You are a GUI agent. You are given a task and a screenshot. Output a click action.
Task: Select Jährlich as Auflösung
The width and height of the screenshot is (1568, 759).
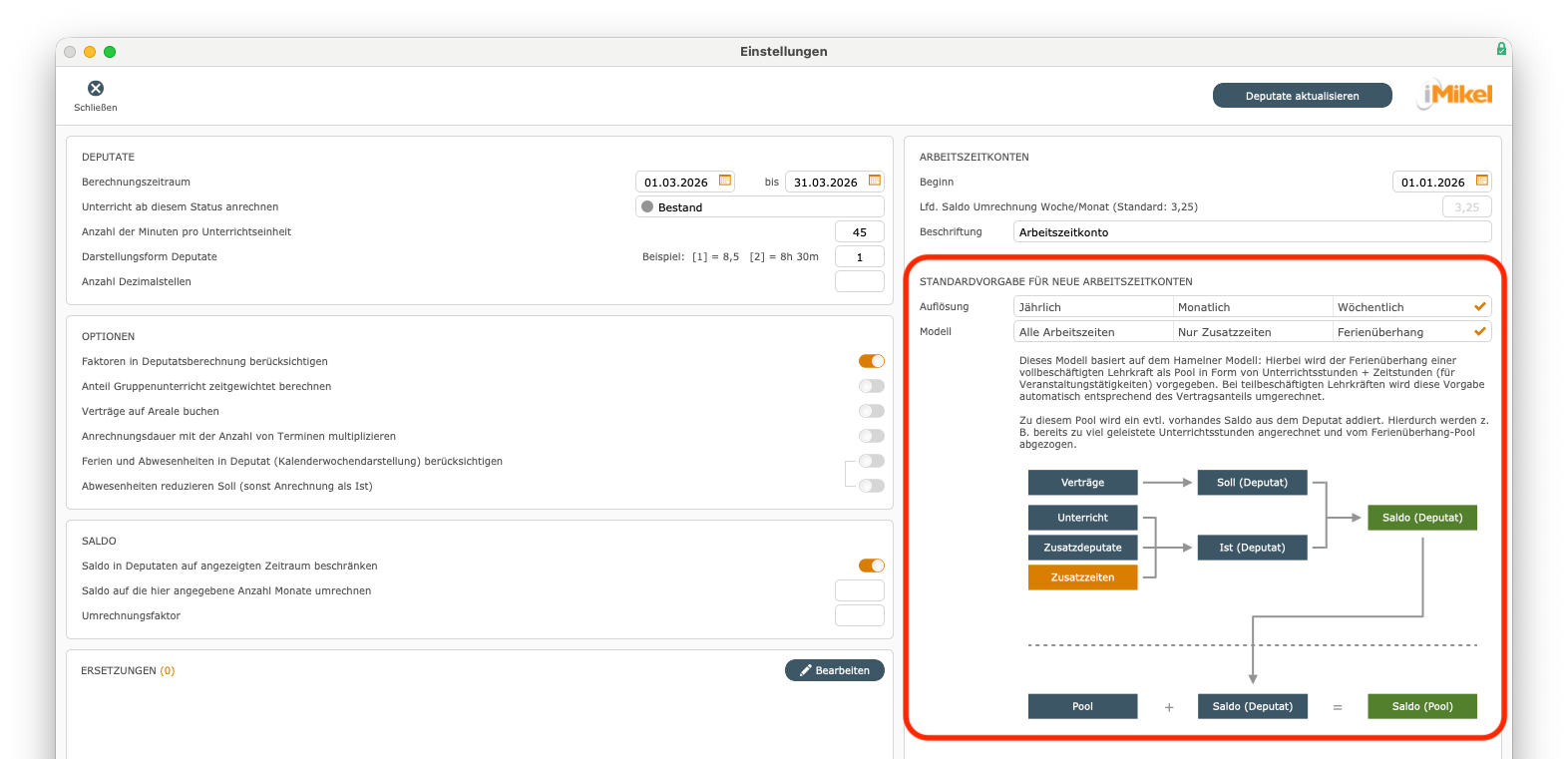(x=1092, y=307)
